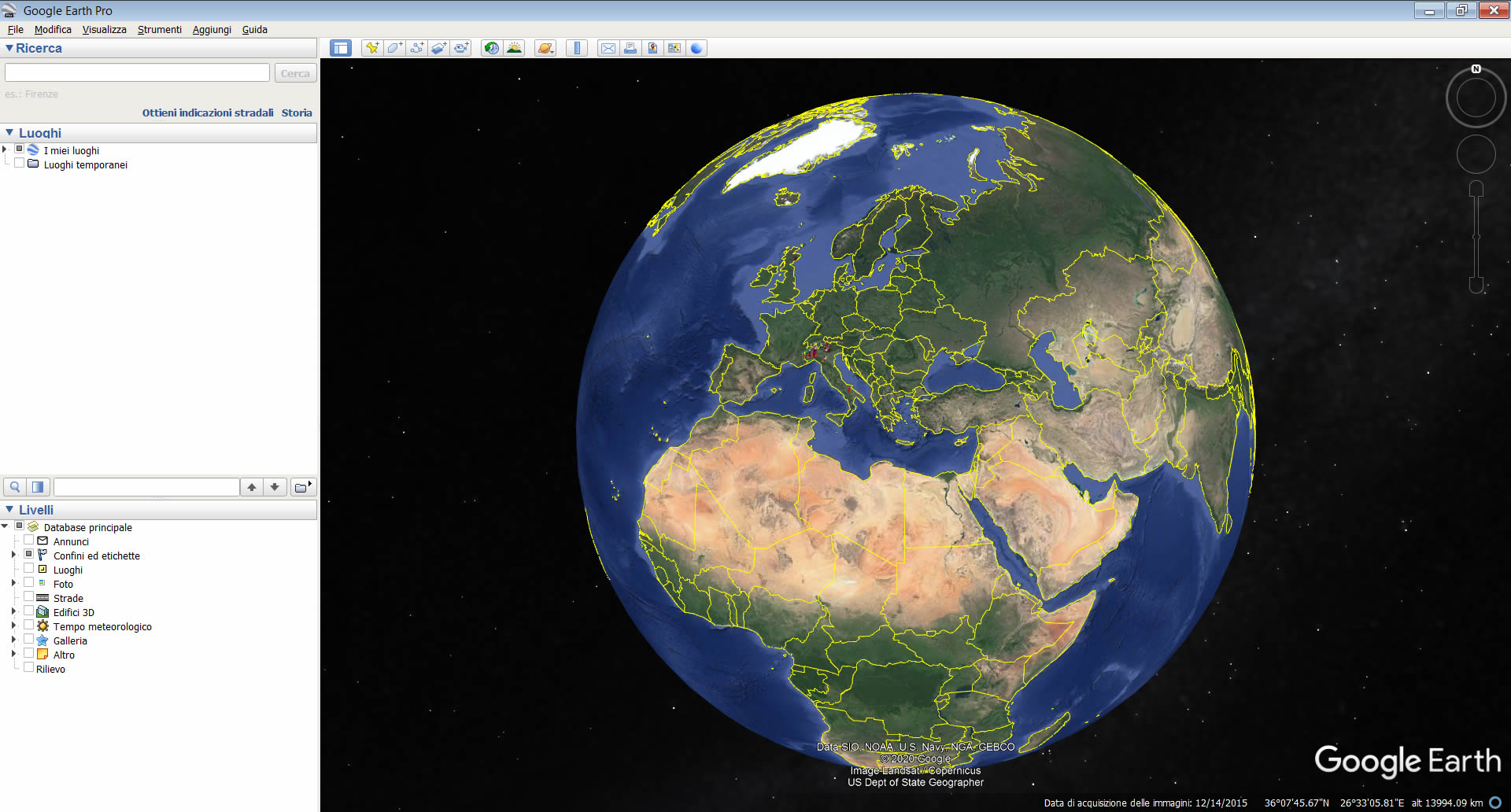Screen dimensions: 1511x812
Task: Collapse the Database principale tree
Action: 5,526
